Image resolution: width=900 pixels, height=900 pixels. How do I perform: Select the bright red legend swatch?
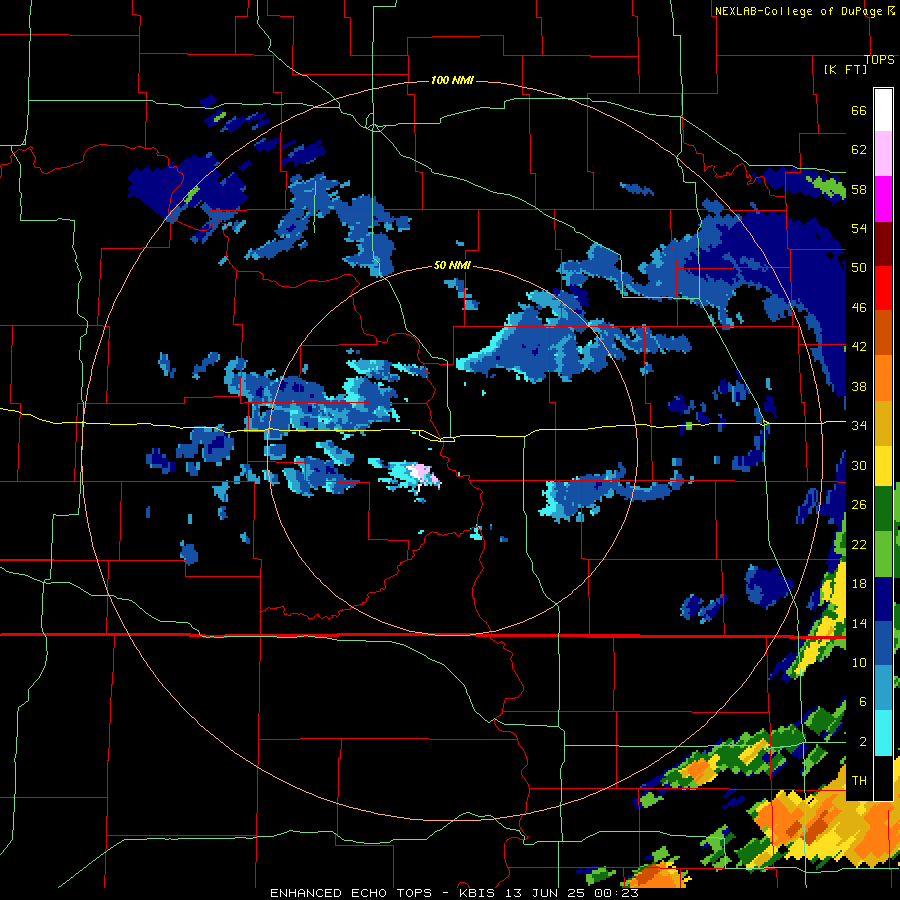(x=883, y=288)
